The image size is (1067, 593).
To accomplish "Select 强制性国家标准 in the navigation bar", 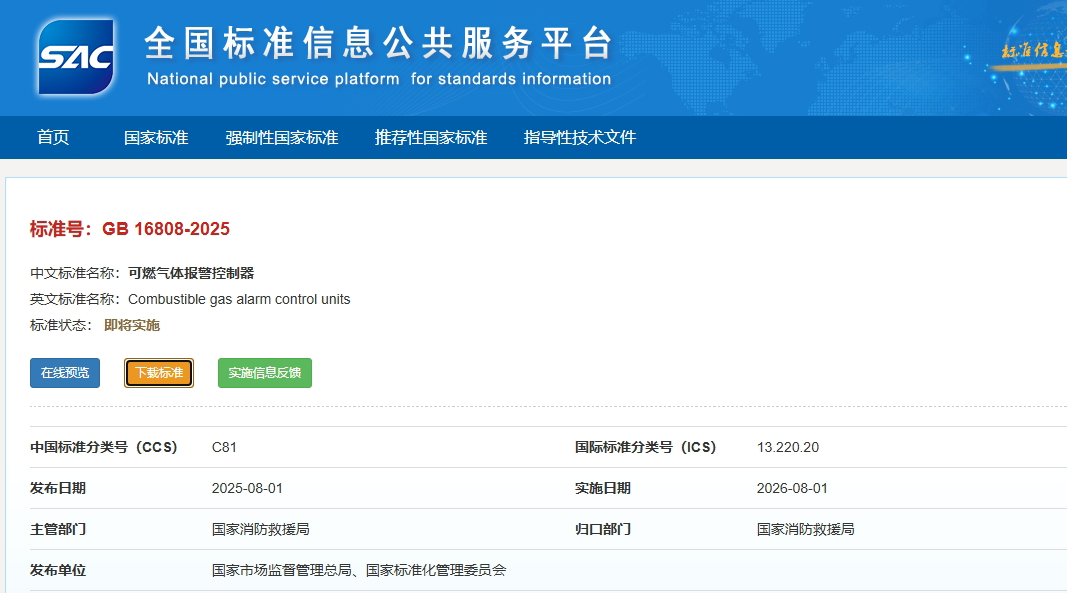I will pyautogui.click(x=282, y=138).
